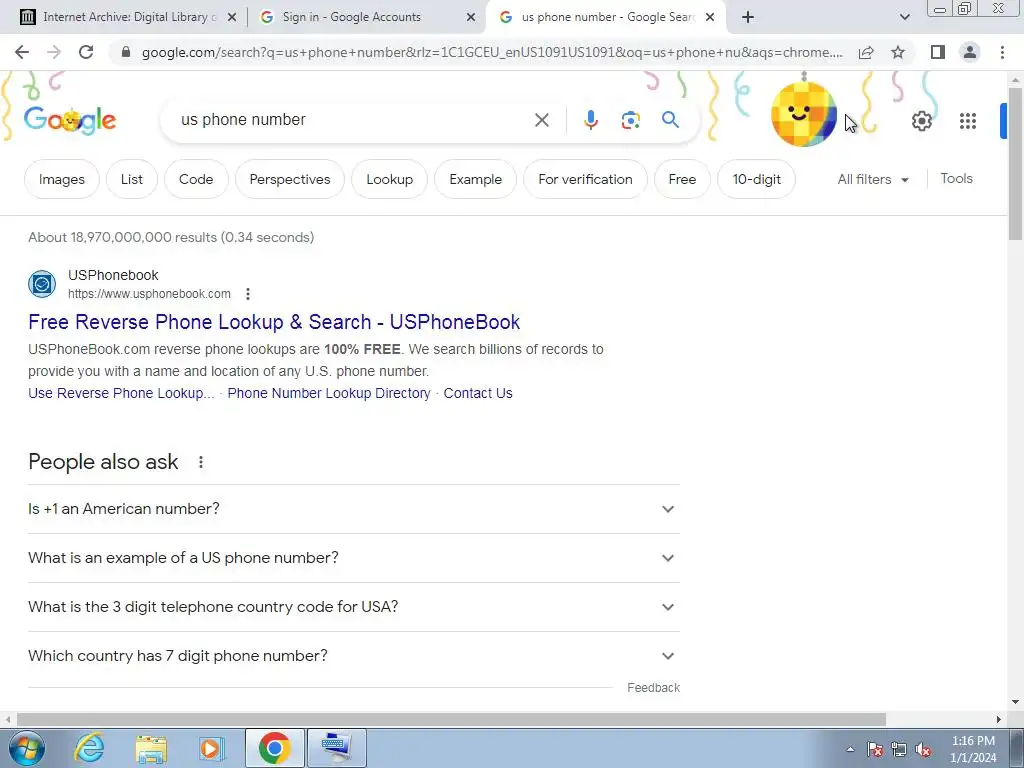
Task: Click the Action Center flag icon
Action: pos(875,750)
